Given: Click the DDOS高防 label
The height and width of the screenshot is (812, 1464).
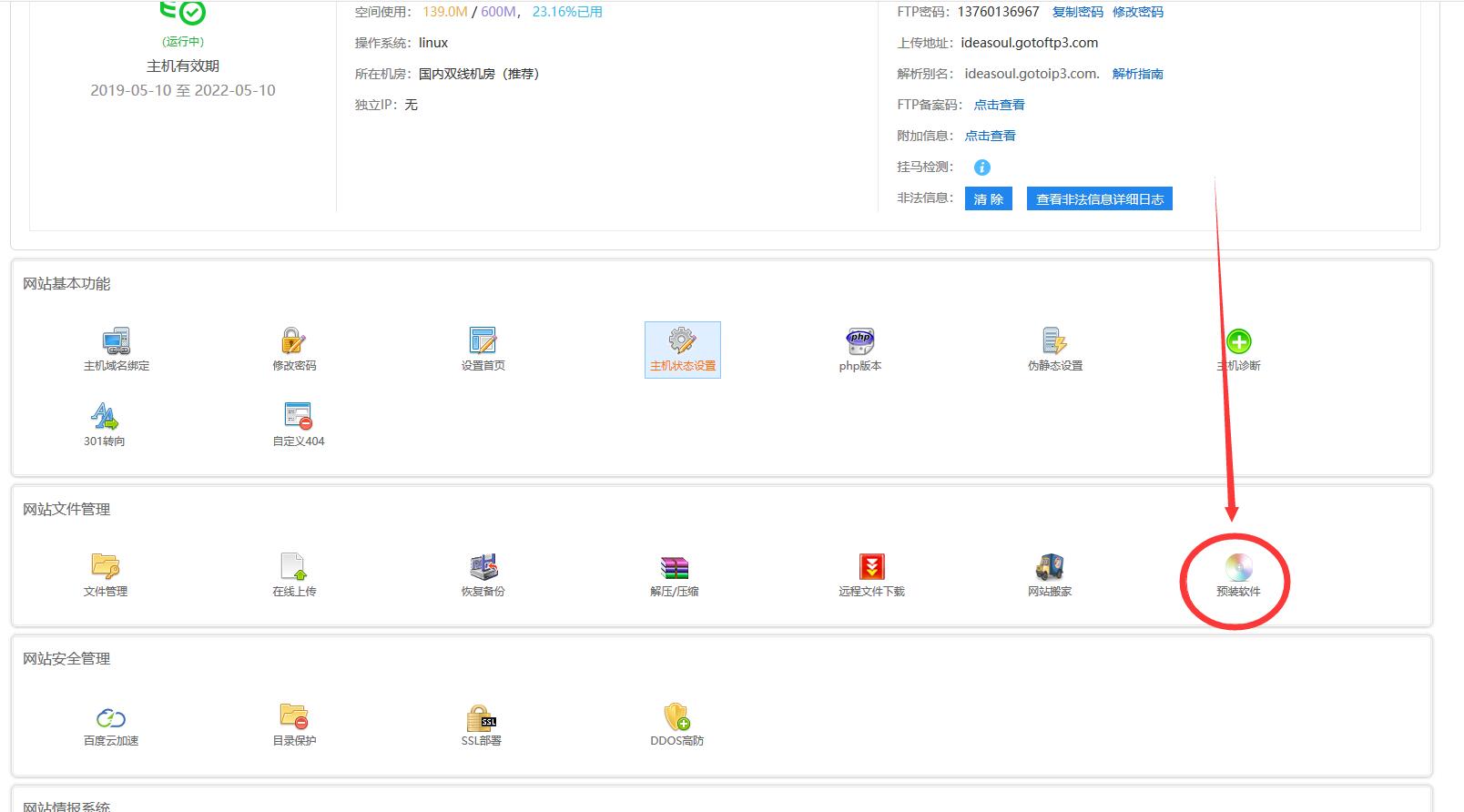Looking at the screenshot, I should point(677,741).
